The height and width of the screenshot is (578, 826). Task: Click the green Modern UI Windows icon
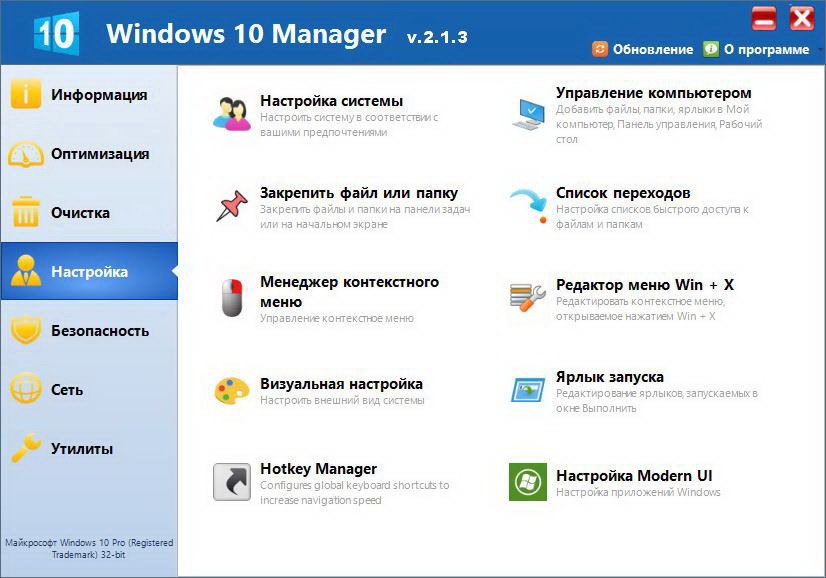tap(527, 482)
